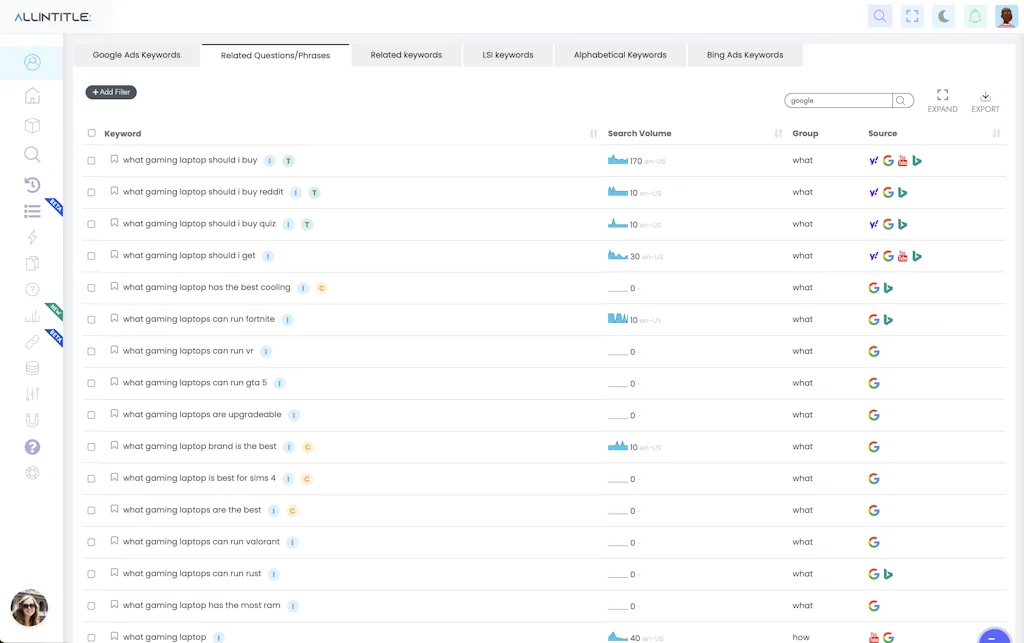Toggle dark mode moon icon

point(943,16)
